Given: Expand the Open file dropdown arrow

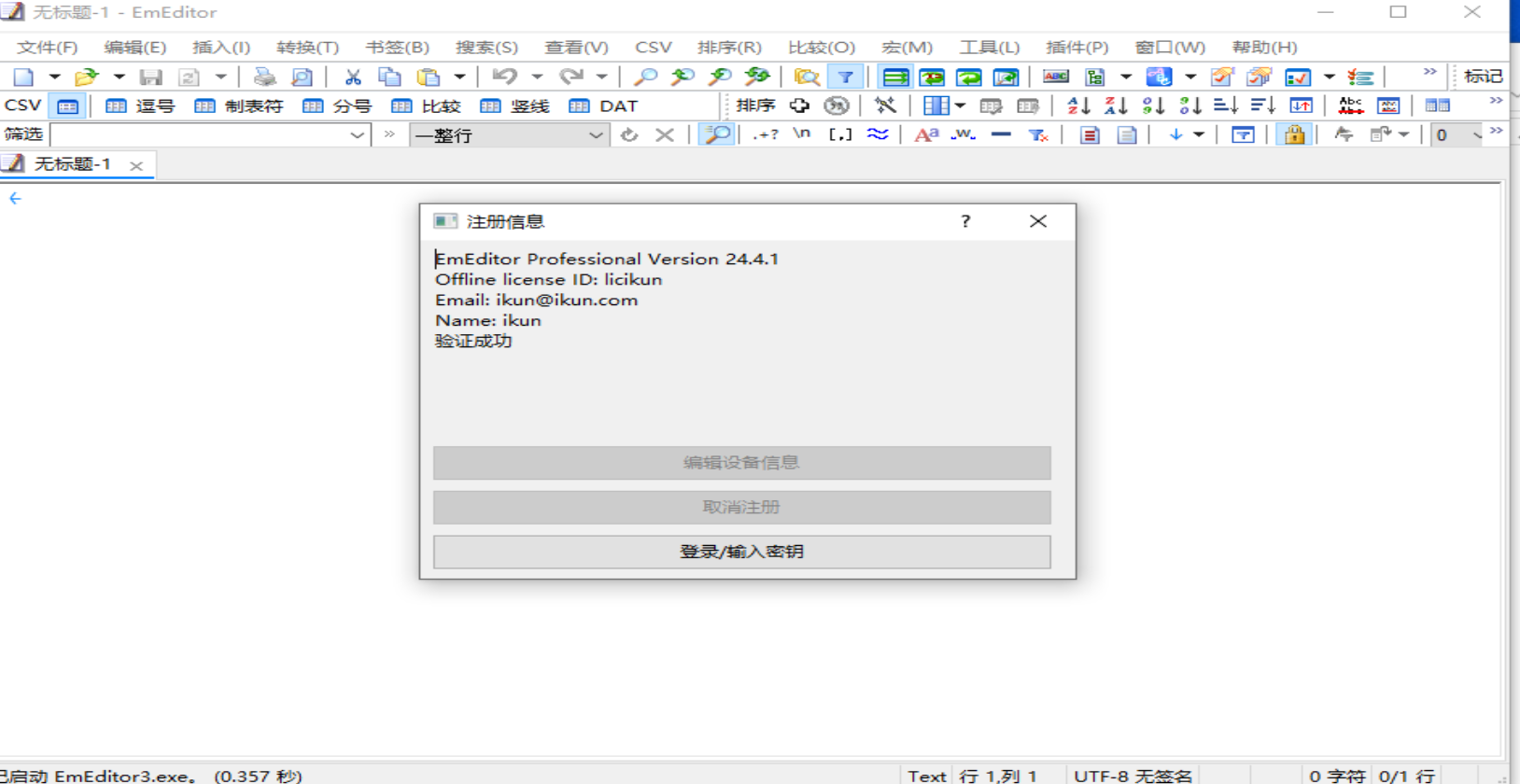Looking at the screenshot, I should pos(119,77).
